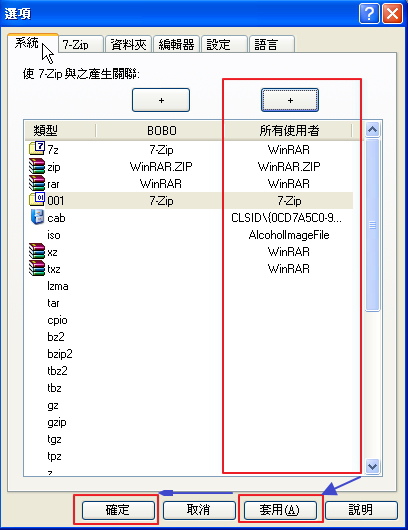Select the tbz file type row

click(x=189, y=388)
